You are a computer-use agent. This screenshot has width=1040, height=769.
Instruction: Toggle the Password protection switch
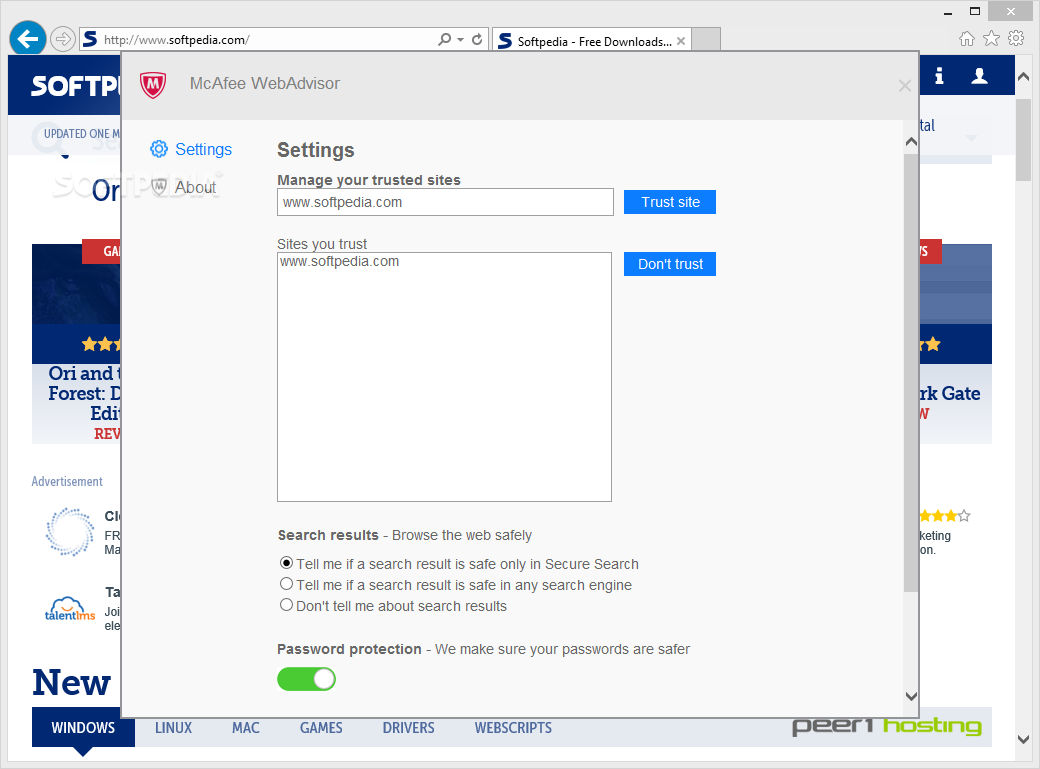[x=306, y=679]
